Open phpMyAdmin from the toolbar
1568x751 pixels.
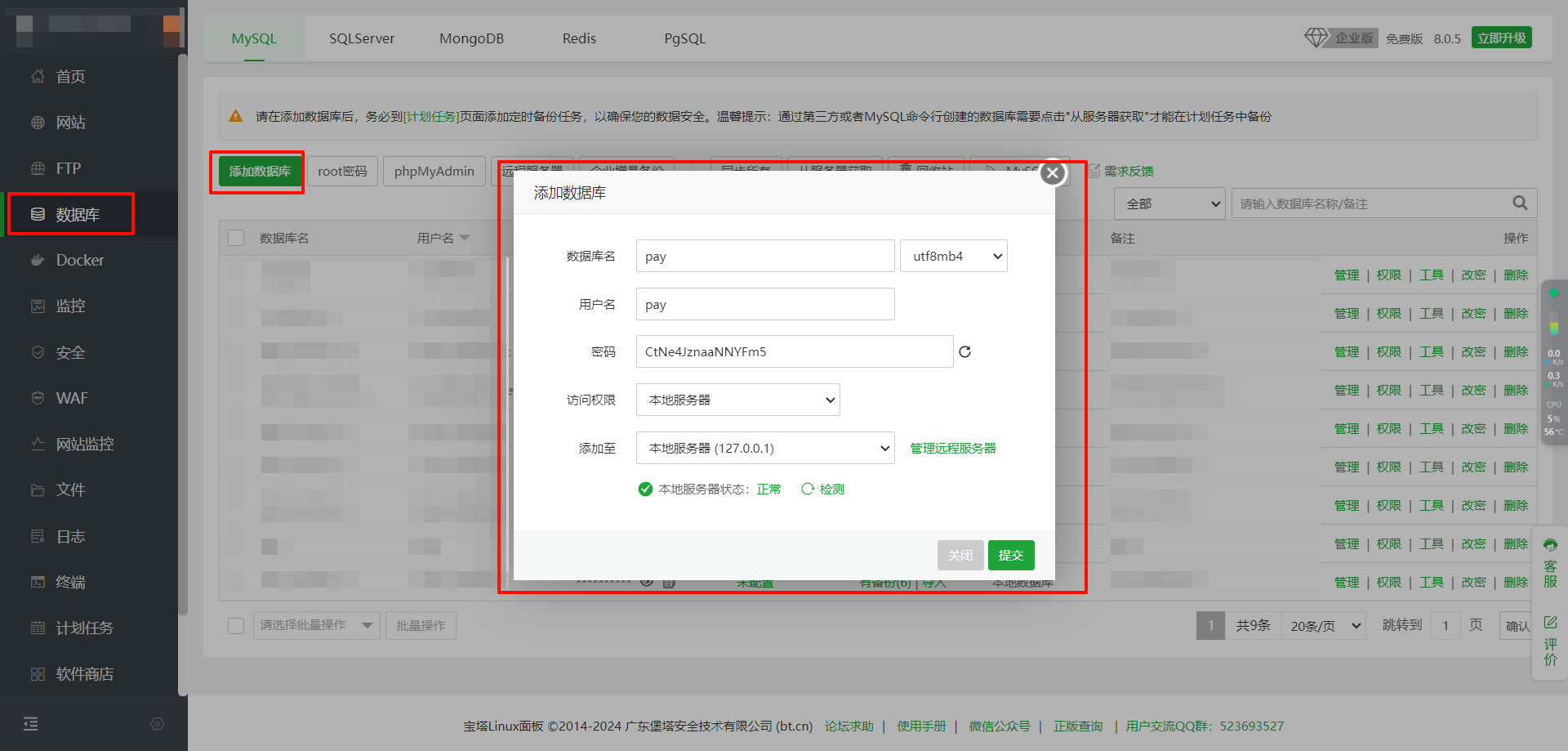(434, 171)
